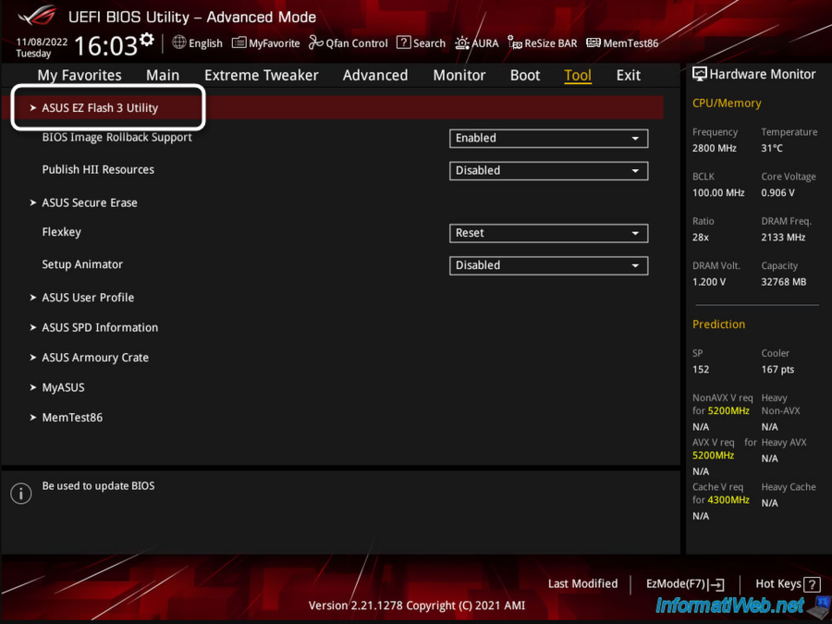Click the Last Modified button
The width and height of the screenshot is (832, 624).
click(x=583, y=583)
